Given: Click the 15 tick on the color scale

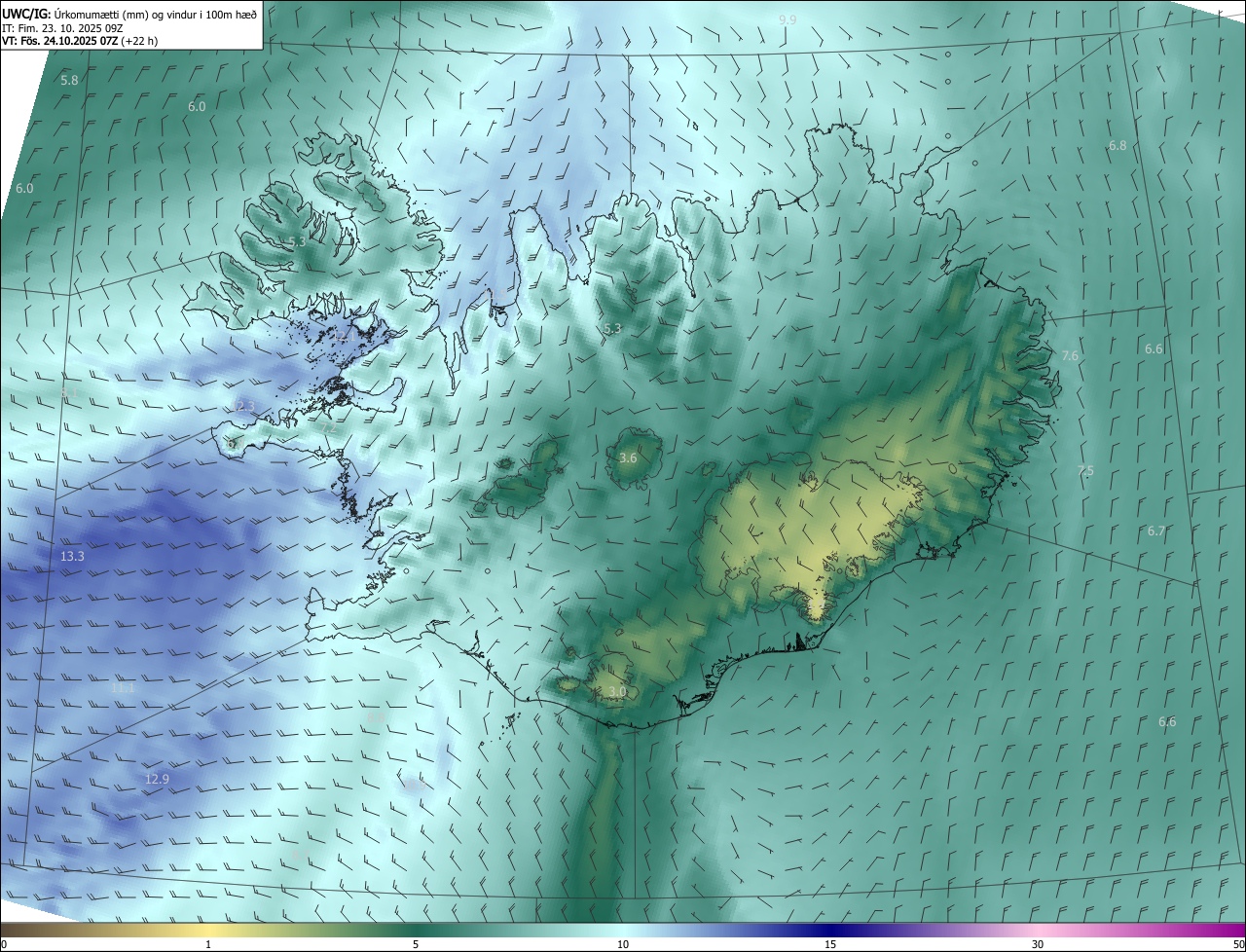Looking at the screenshot, I should point(830,944).
